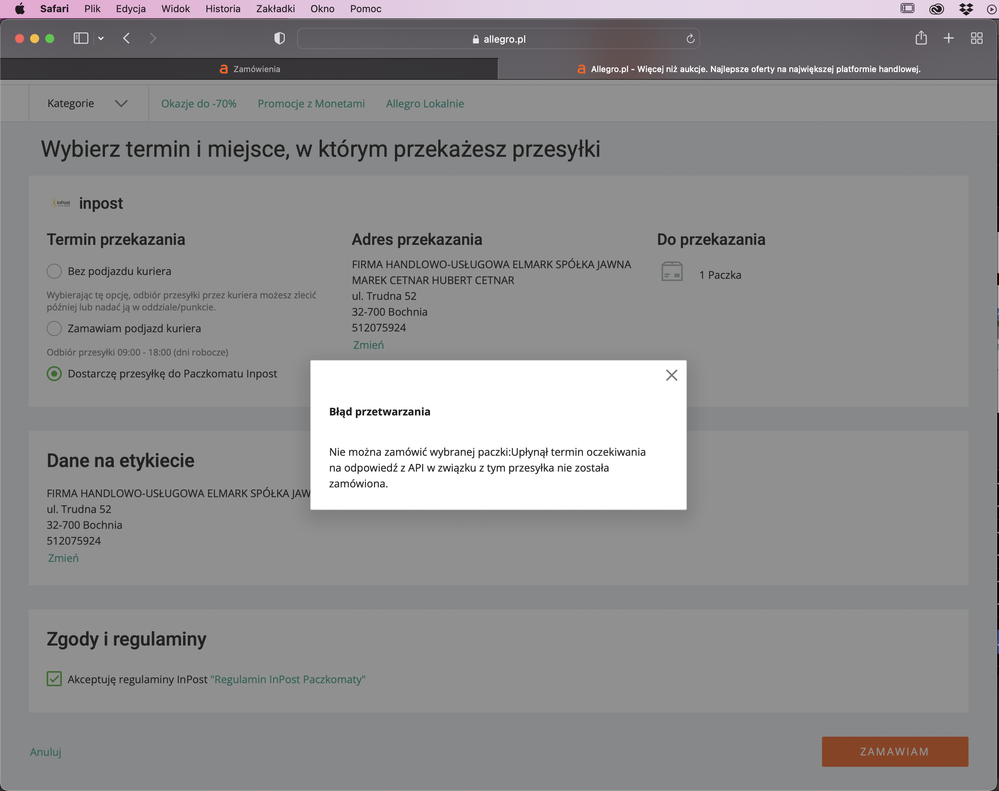Viewport: 999px width, 791px height.
Task: Select Dostarczę przesyłkę do Paczkomatu Inpost
Action: [54, 374]
